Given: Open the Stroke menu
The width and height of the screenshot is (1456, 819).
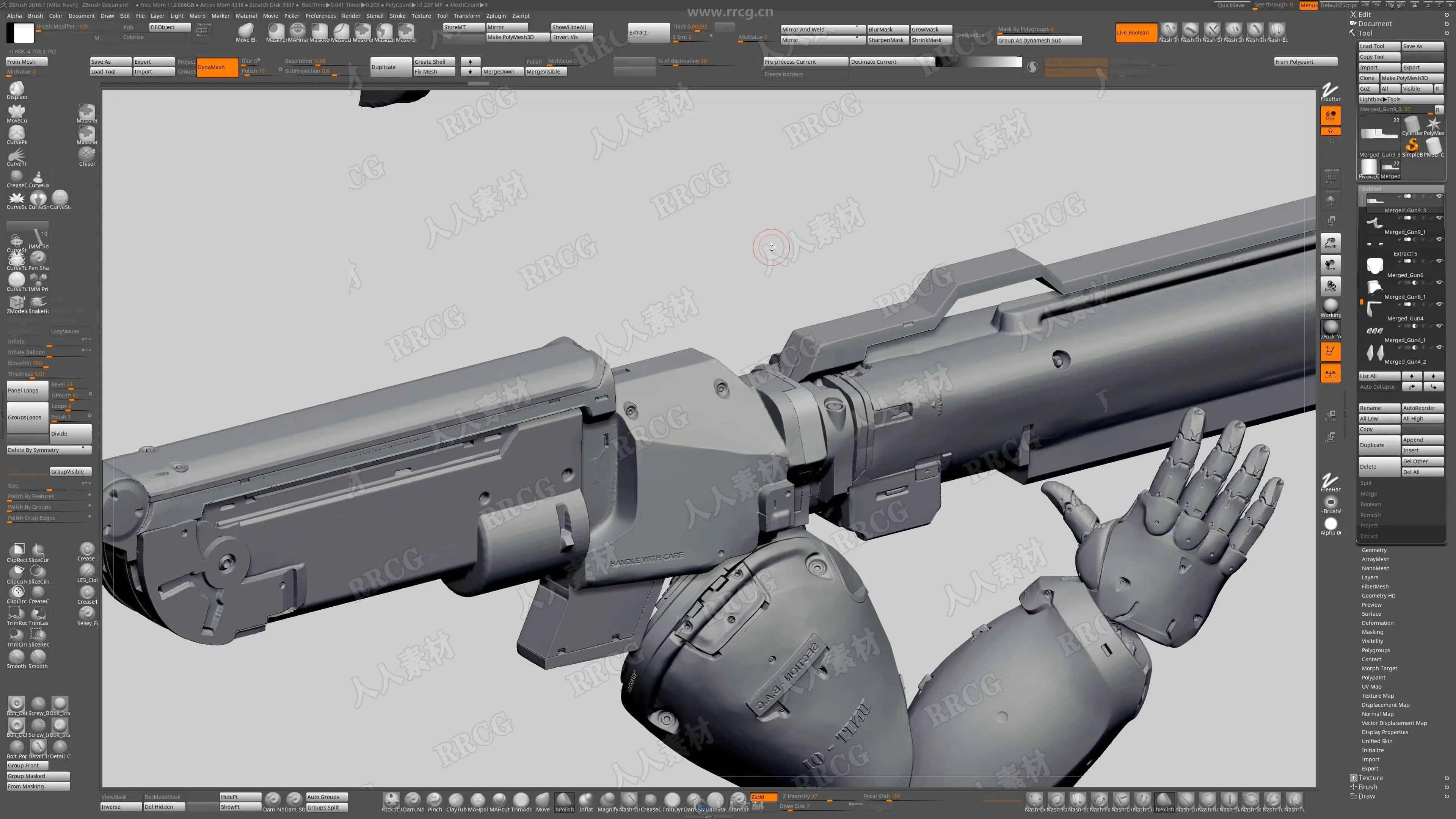Looking at the screenshot, I should pyautogui.click(x=397, y=16).
